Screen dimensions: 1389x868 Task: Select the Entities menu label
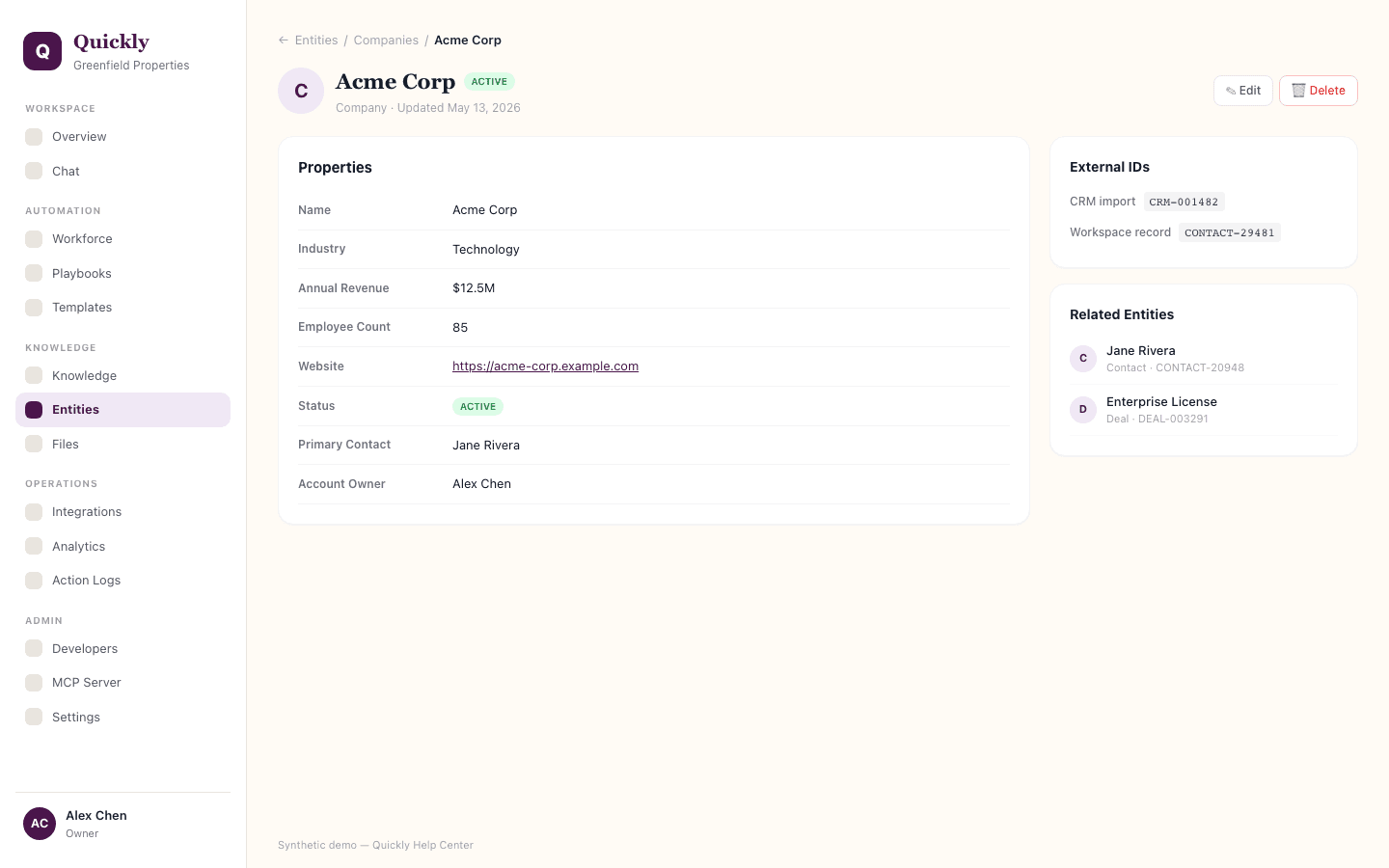click(75, 410)
